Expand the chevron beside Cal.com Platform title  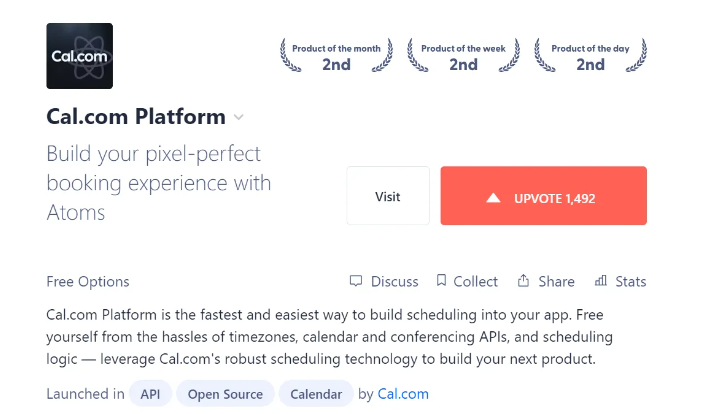(238, 118)
